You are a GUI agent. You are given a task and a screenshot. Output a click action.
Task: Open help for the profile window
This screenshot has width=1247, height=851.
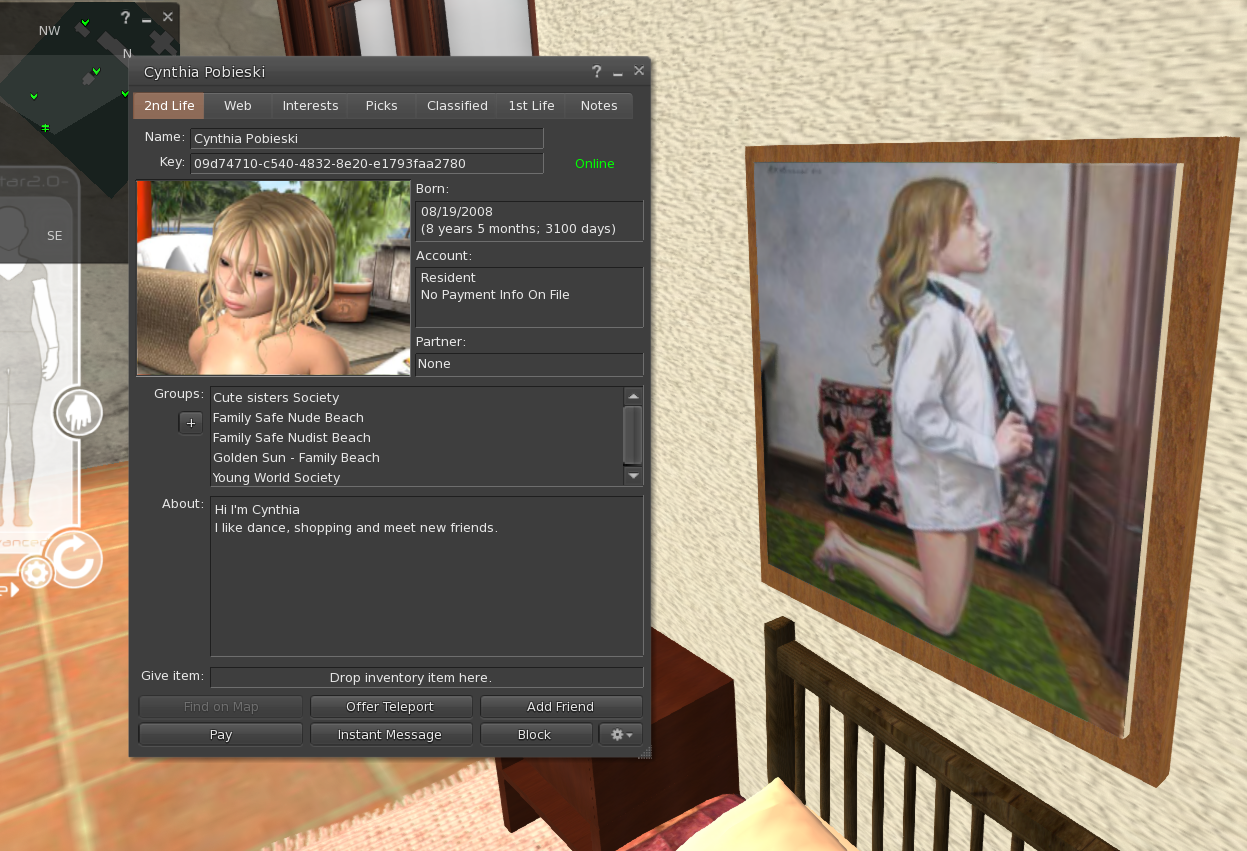pos(597,72)
